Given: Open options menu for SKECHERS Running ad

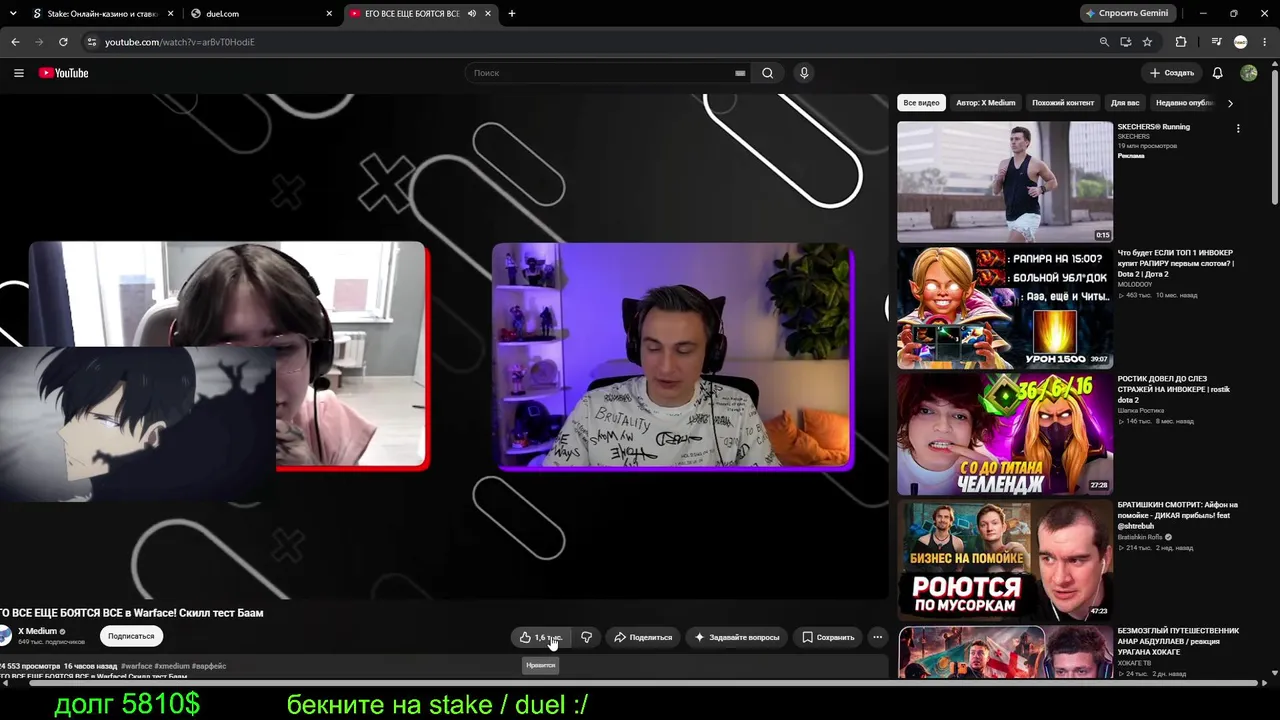Looking at the screenshot, I should pyautogui.click(x=1238, y=129).
